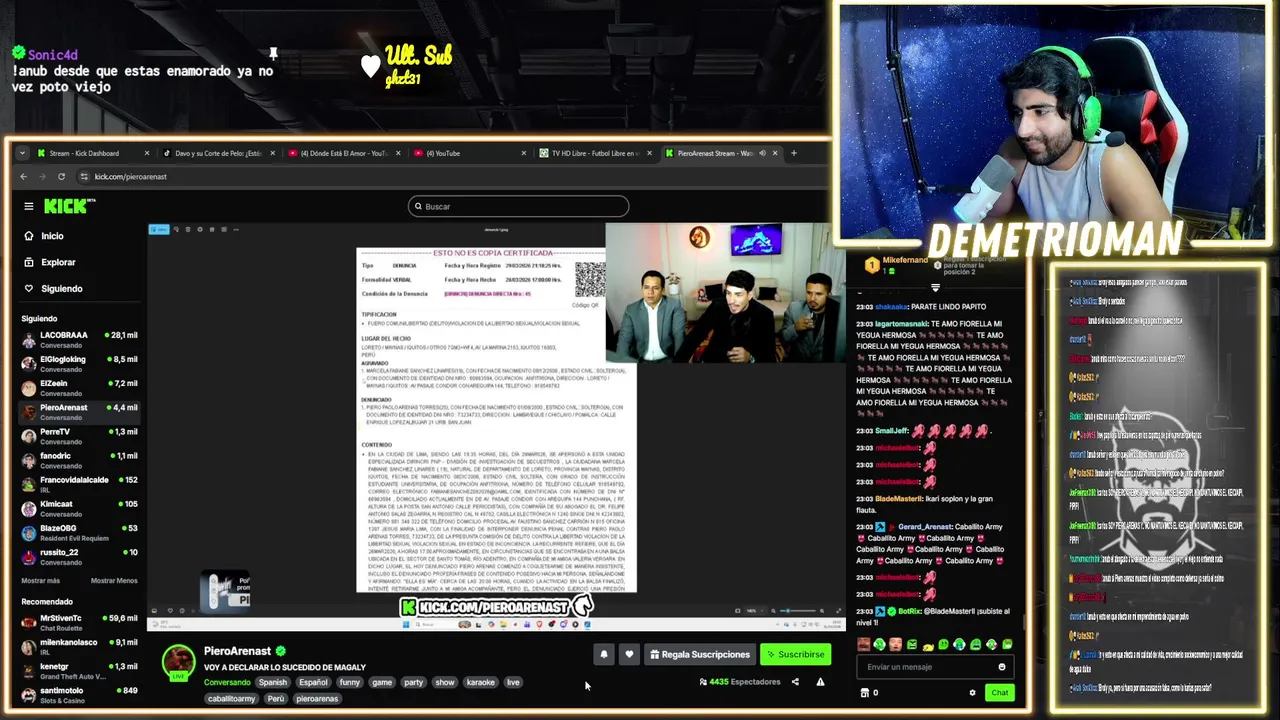
Task: Switch to Dónde Está El Amor YouTube tab
Action: point(343,153)
